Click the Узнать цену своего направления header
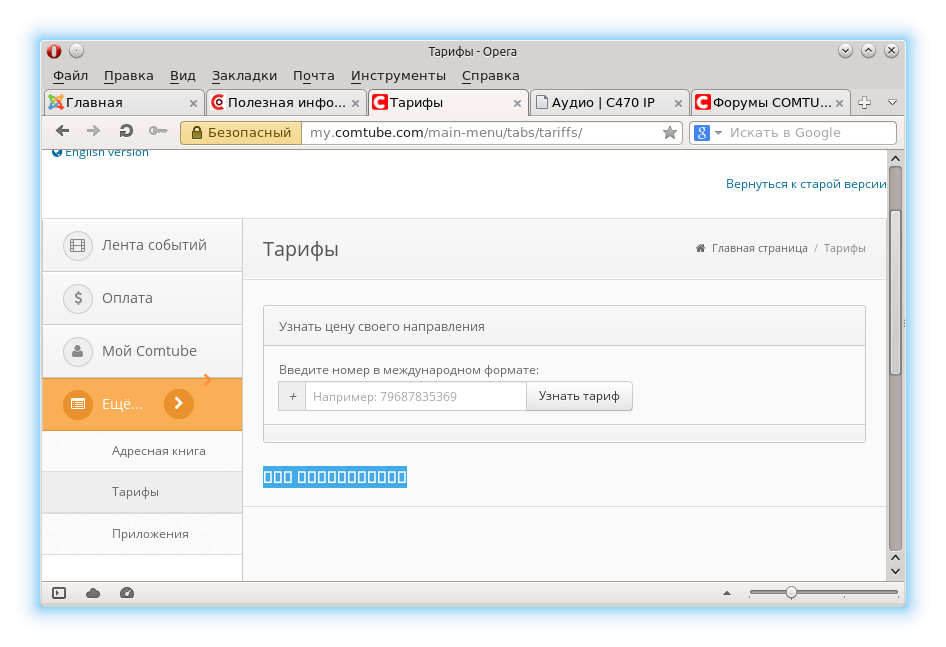The height and width of the screenshot is (647, 946). point(564,327)
